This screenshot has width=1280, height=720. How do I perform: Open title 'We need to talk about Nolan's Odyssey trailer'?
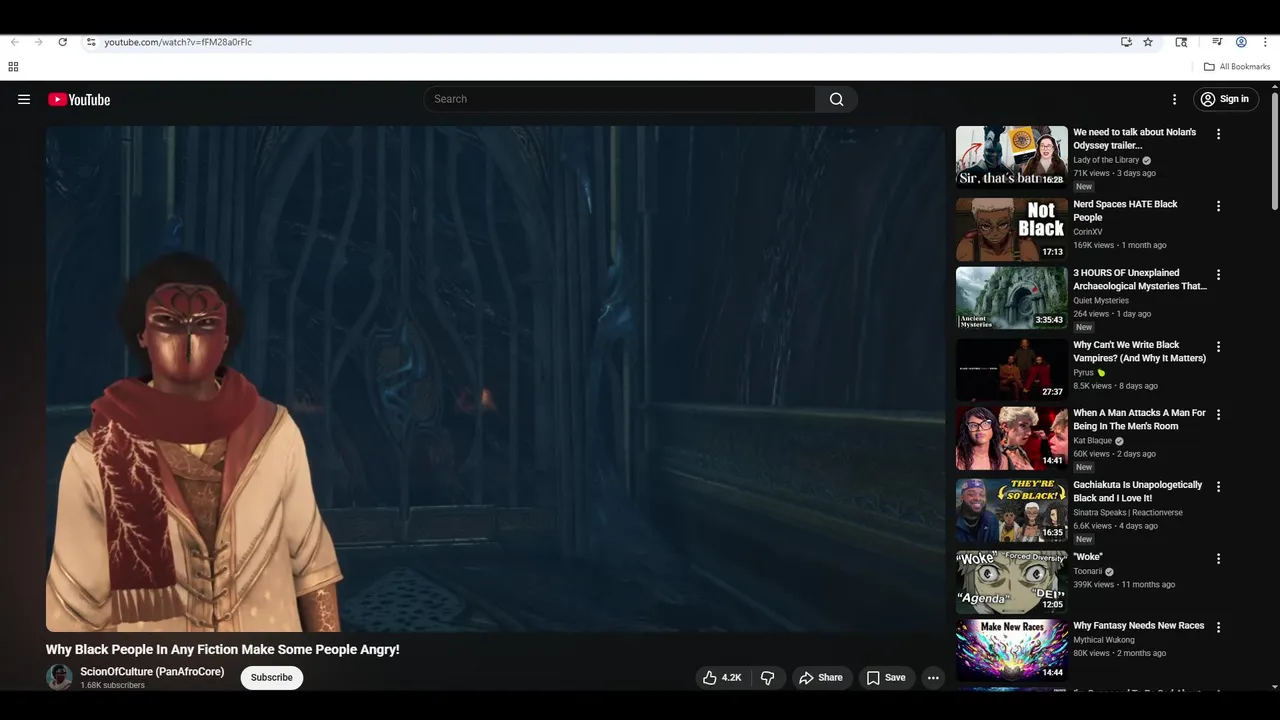1134,139
